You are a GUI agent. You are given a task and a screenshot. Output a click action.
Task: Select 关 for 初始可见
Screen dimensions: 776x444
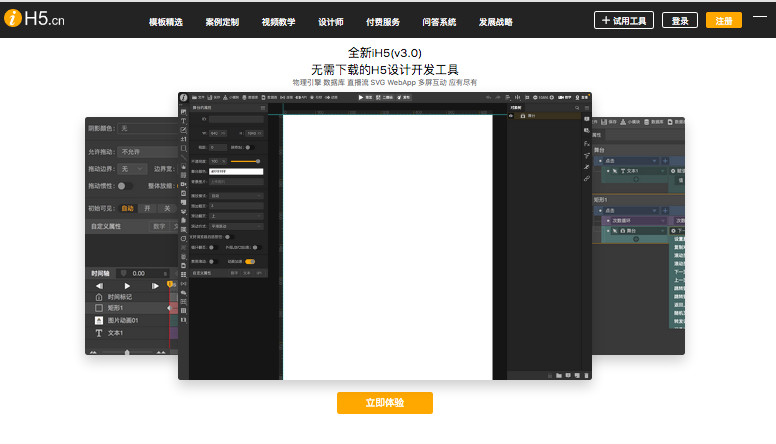167,208
